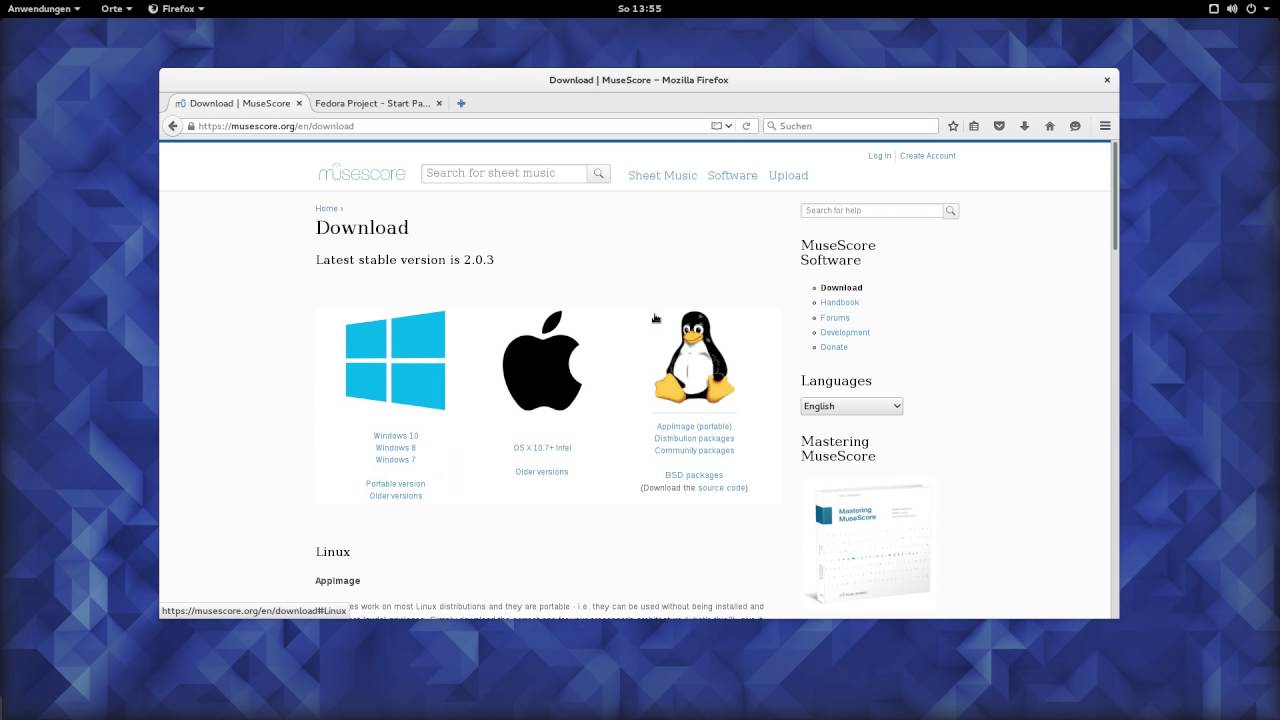The image size is (1280, 720).
Task: Click the Firefox back arrow button
Action: pos(173,126)
